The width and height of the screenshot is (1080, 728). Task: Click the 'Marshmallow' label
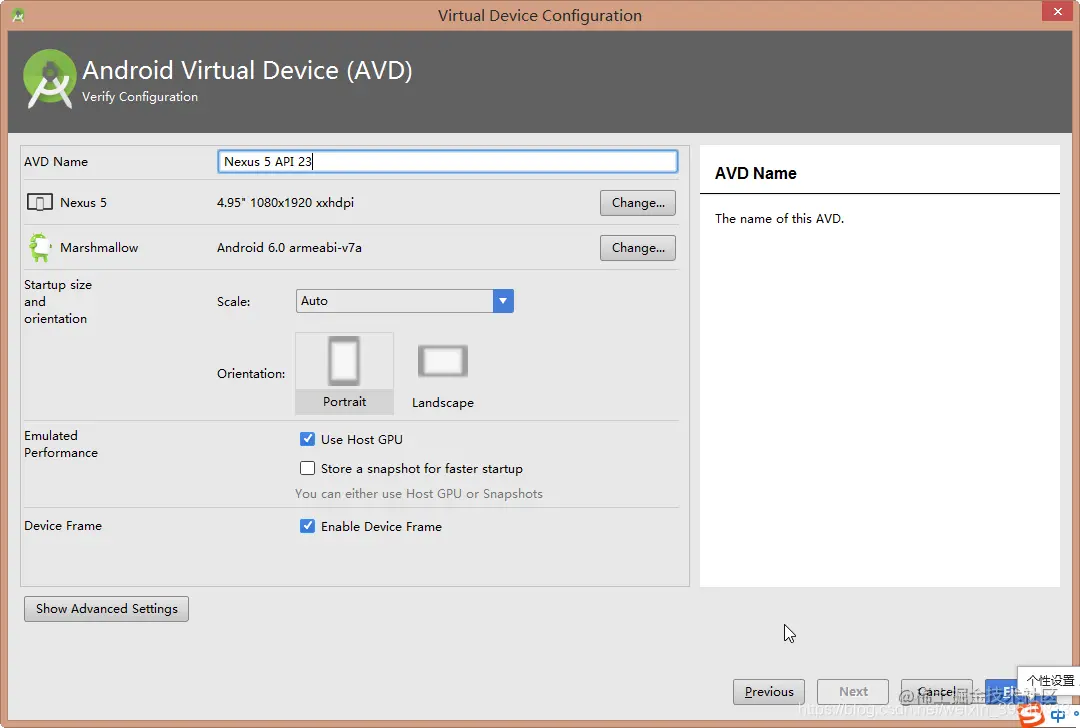coord(99,247)
